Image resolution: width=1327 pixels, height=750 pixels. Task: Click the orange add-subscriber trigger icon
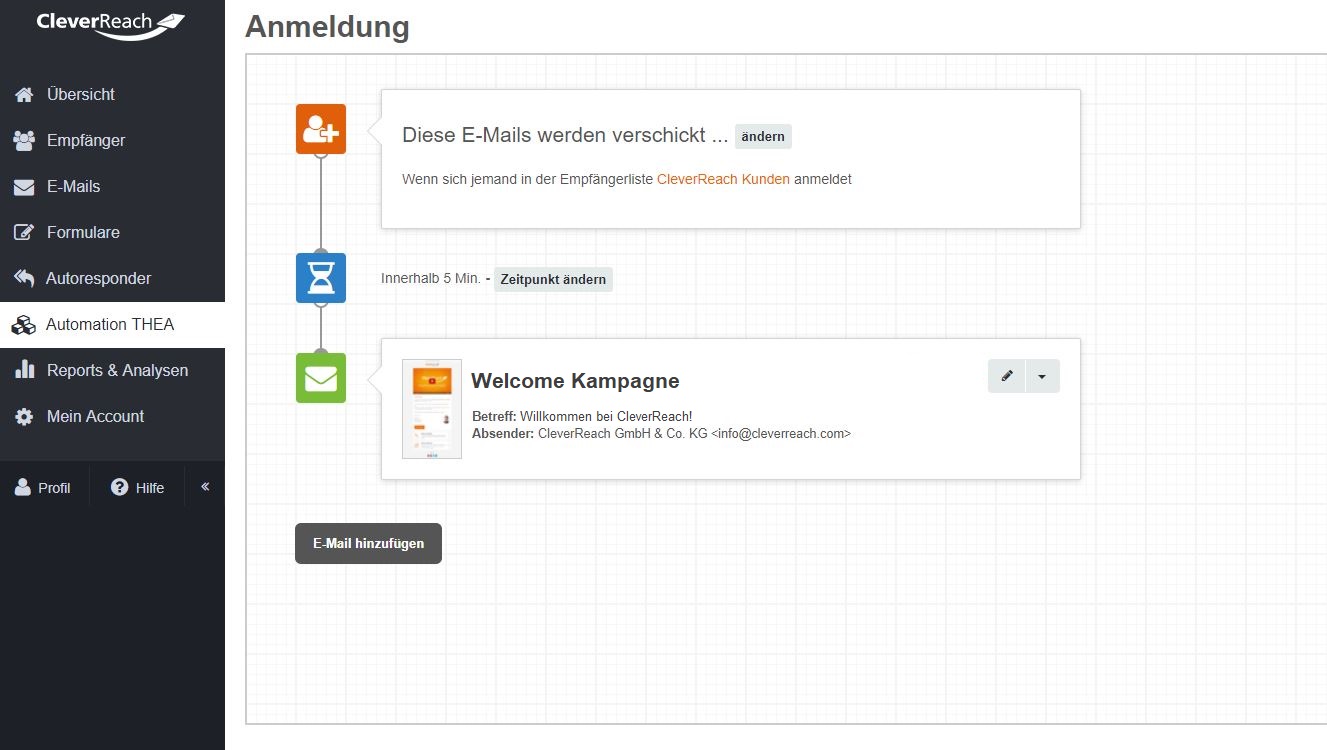coord(321,129)
